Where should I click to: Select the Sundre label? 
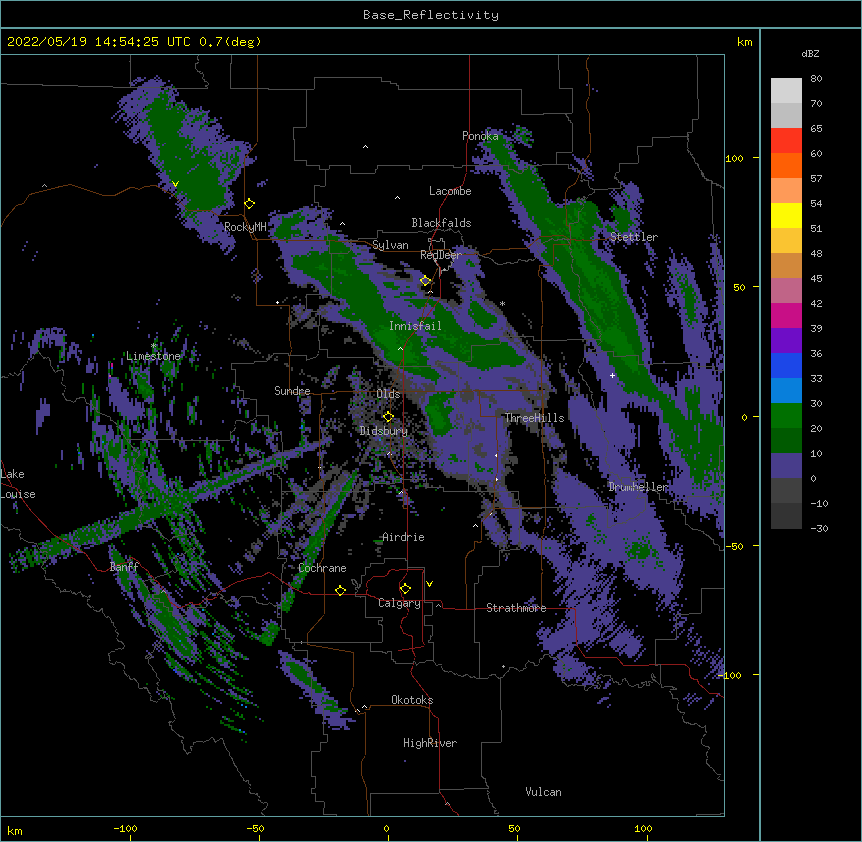tap(292, 391)
